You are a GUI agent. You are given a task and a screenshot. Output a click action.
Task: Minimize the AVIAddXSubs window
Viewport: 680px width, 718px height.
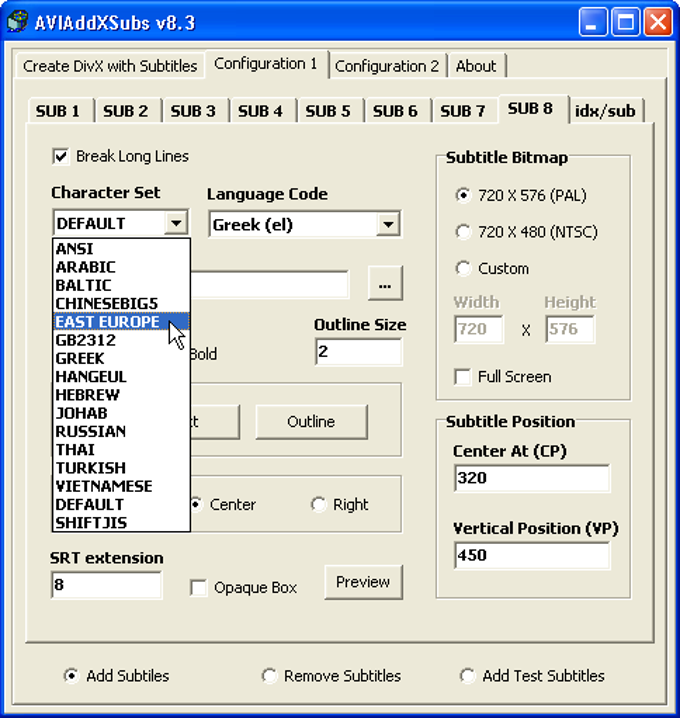click(x=593, y=22)
